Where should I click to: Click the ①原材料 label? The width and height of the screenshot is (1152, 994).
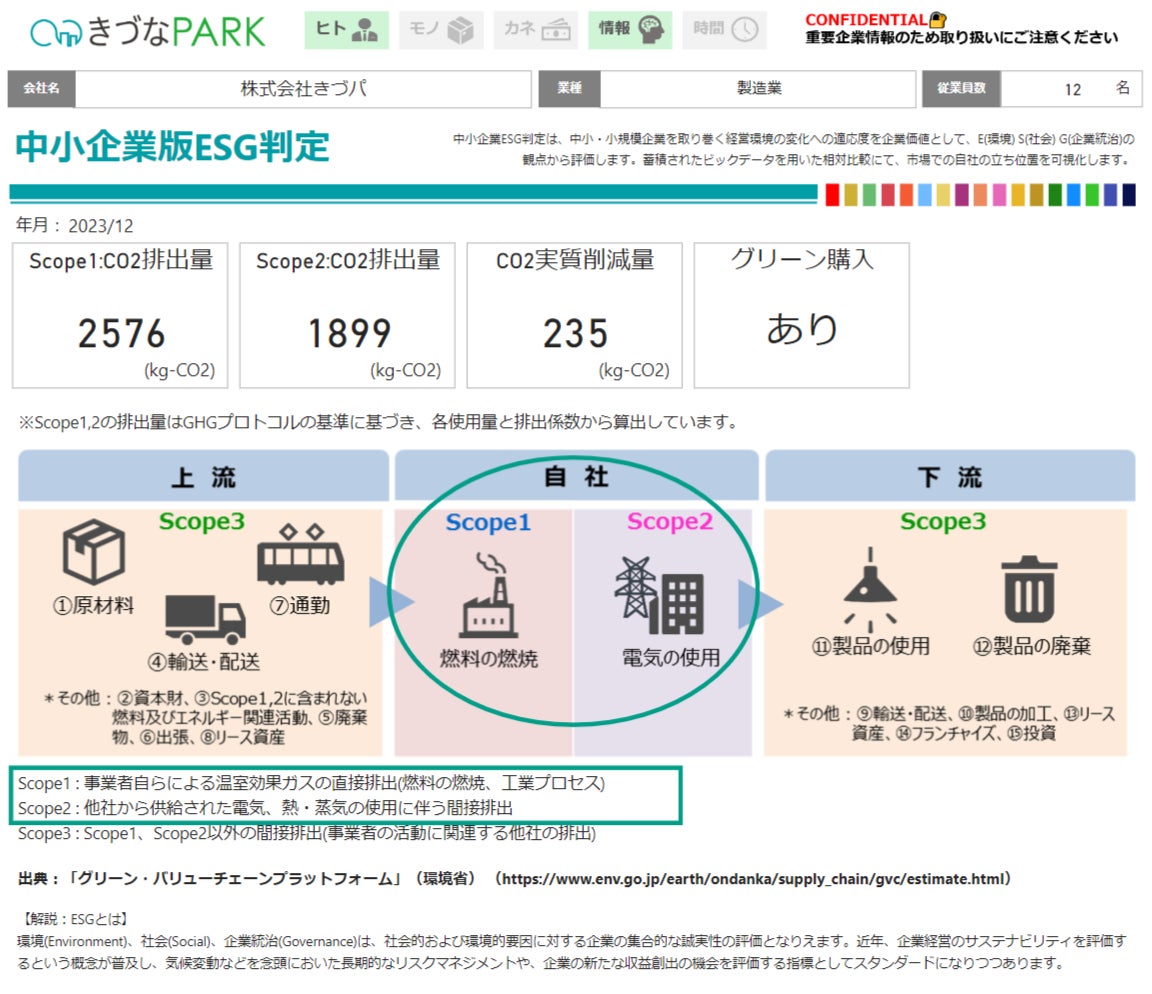[94, 605]
